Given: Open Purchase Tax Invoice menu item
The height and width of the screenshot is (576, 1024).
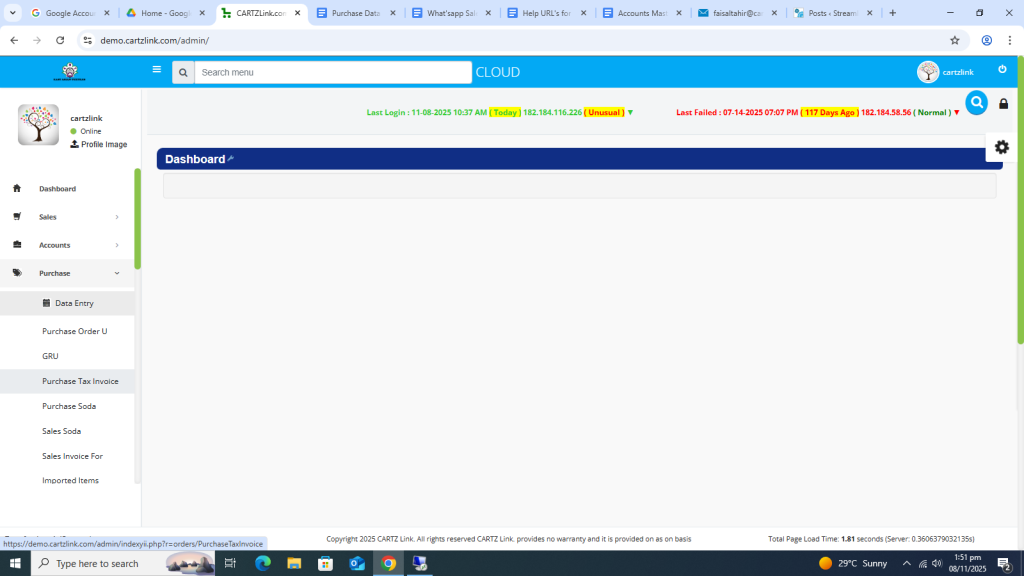Looking at the screenshot, I should [80, 381].
